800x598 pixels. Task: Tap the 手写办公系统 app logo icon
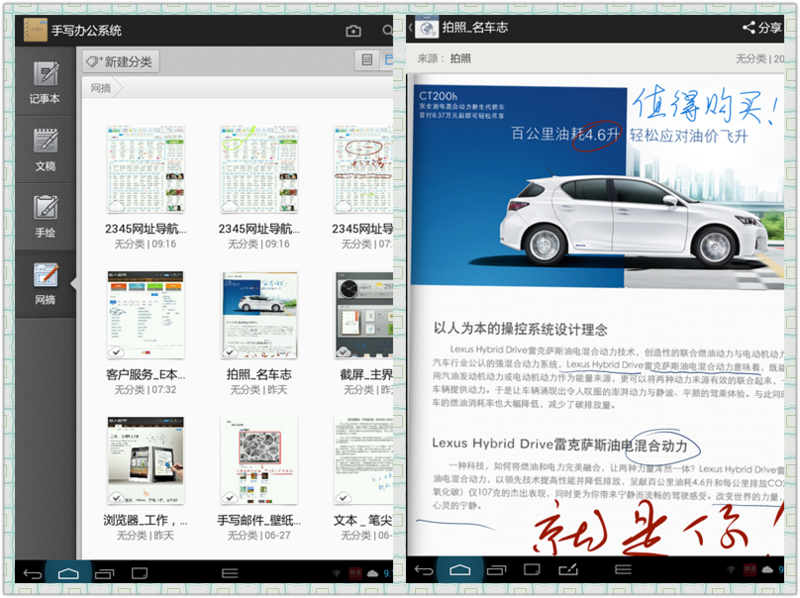click(36, 30)
